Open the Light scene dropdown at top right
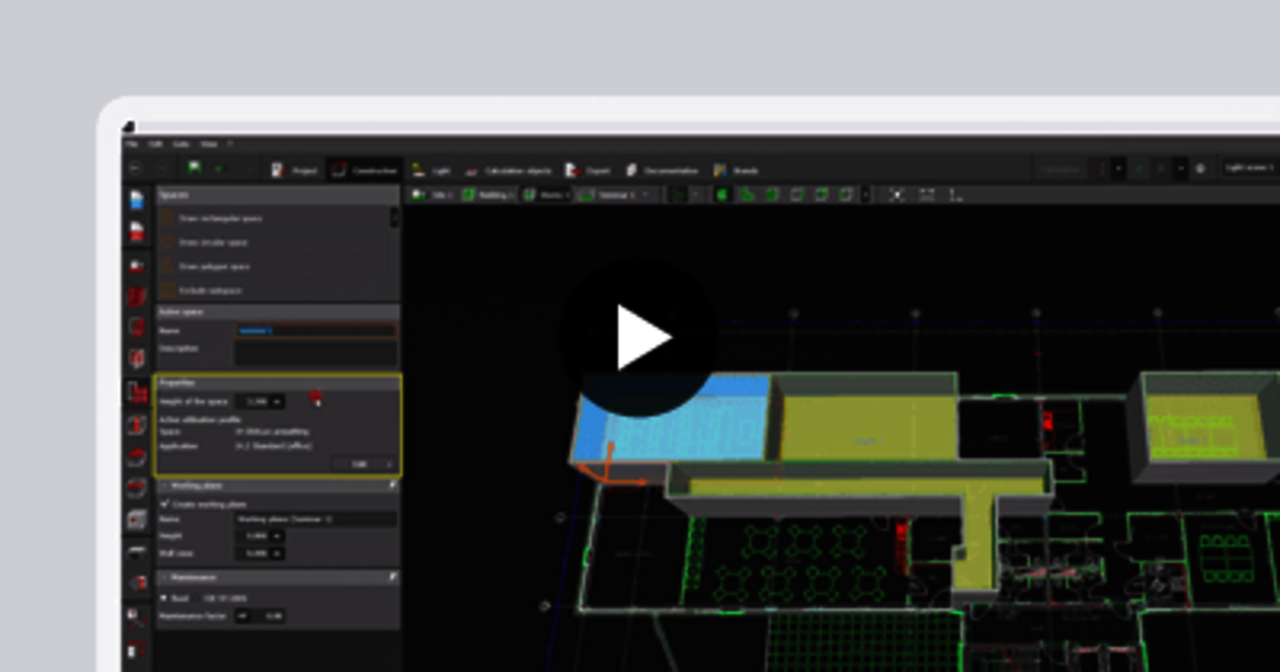Image resolution: width=1280 pixels, height=672 pixels. 1250,169
